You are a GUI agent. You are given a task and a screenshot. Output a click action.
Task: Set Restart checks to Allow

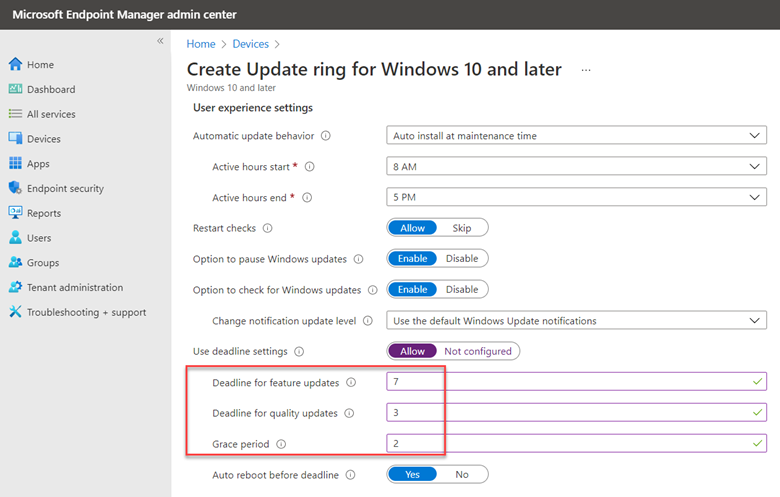pos(412,228)
